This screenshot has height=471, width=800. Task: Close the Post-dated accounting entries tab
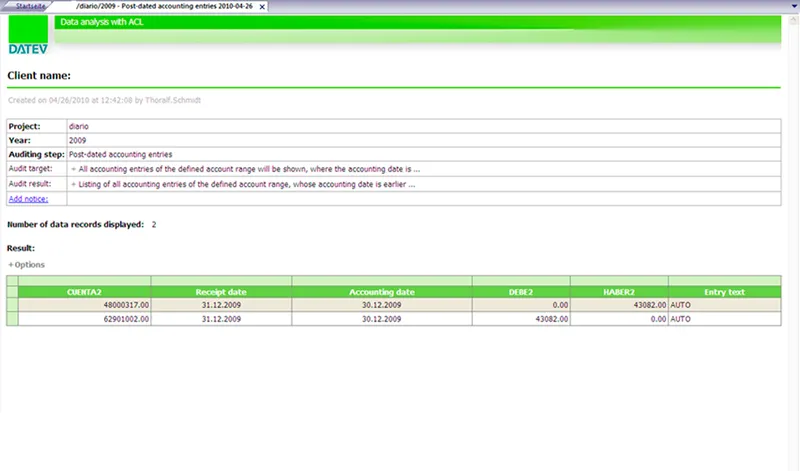point(262,7)
